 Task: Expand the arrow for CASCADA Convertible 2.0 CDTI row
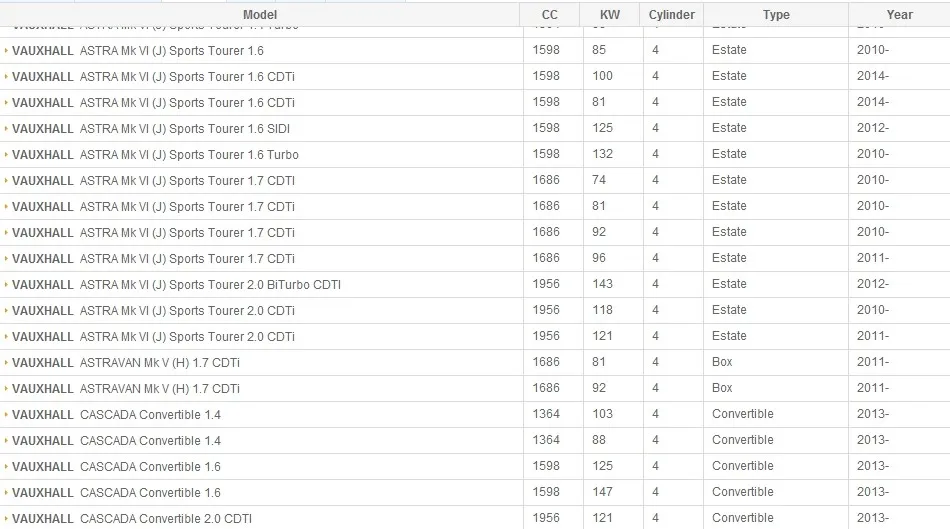[6, 518]
